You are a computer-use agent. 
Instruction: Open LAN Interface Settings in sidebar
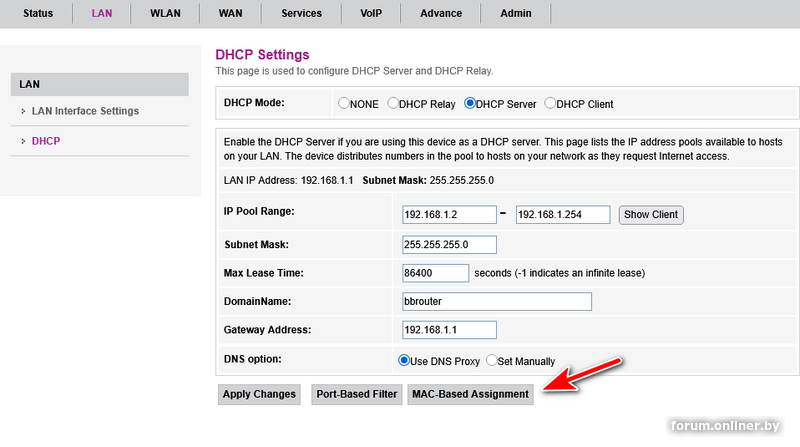tap(85, 111)
